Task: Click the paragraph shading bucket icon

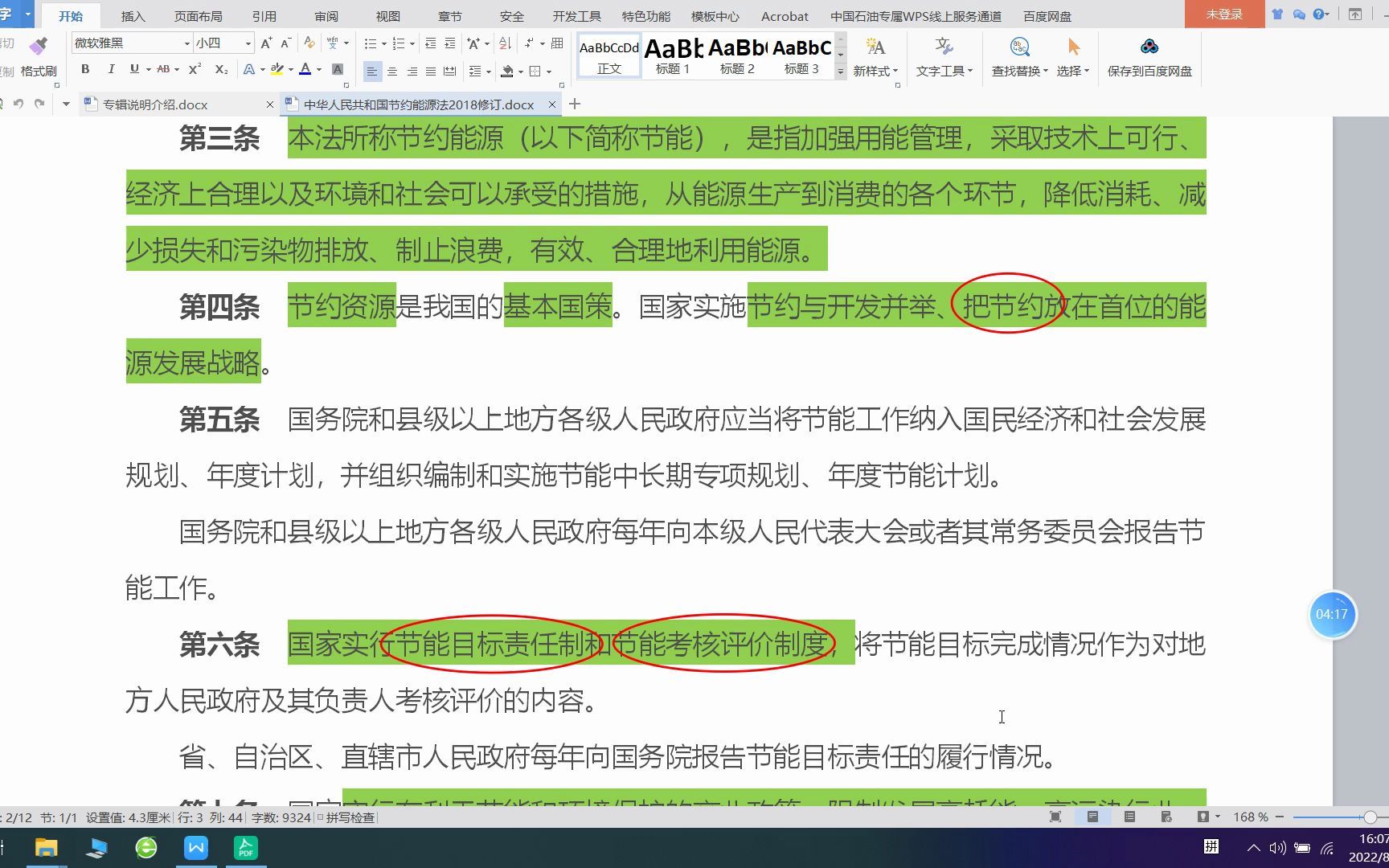Action: [x=506, y=72]
